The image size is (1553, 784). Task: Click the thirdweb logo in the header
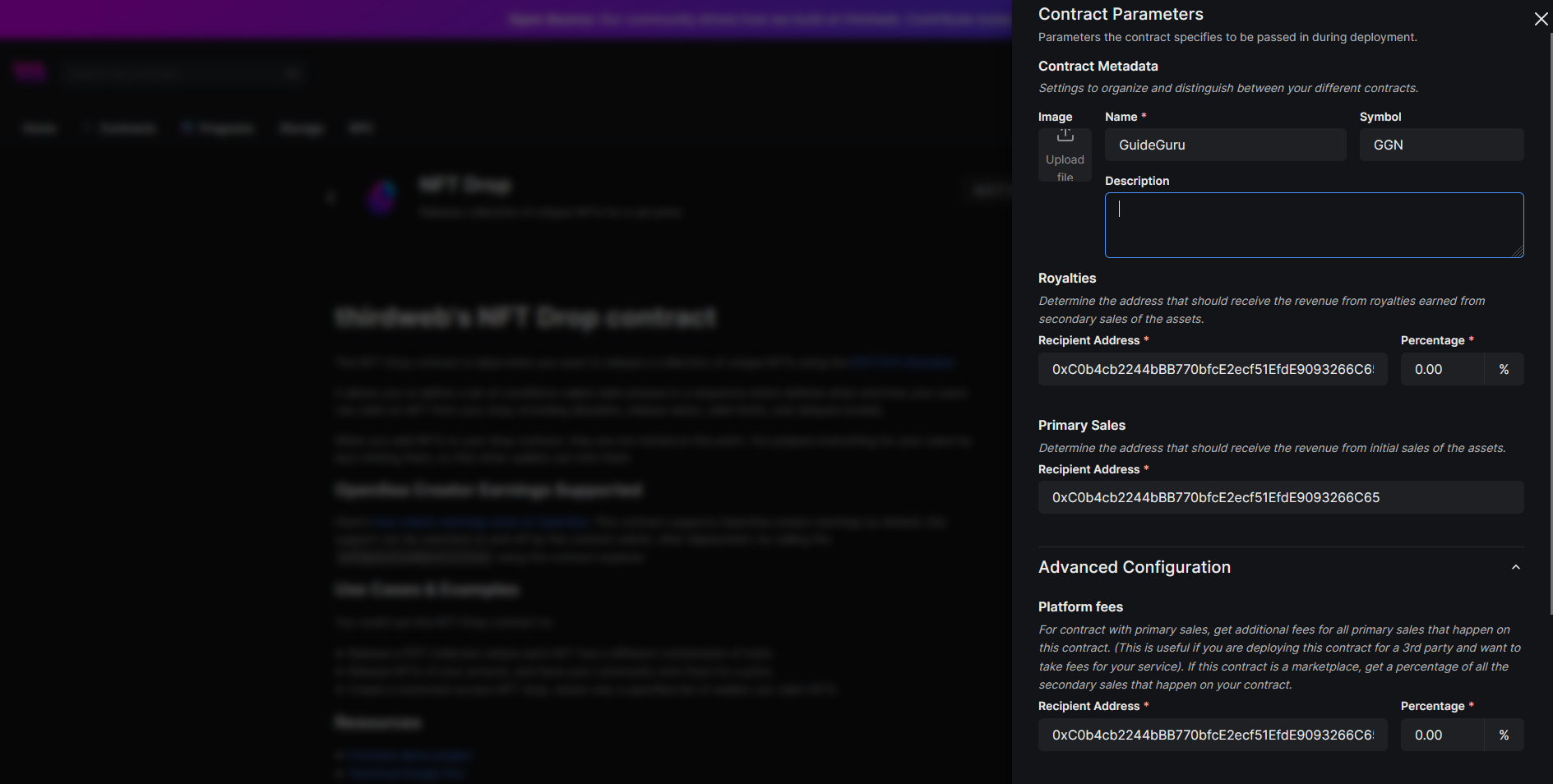coord(30,72)
